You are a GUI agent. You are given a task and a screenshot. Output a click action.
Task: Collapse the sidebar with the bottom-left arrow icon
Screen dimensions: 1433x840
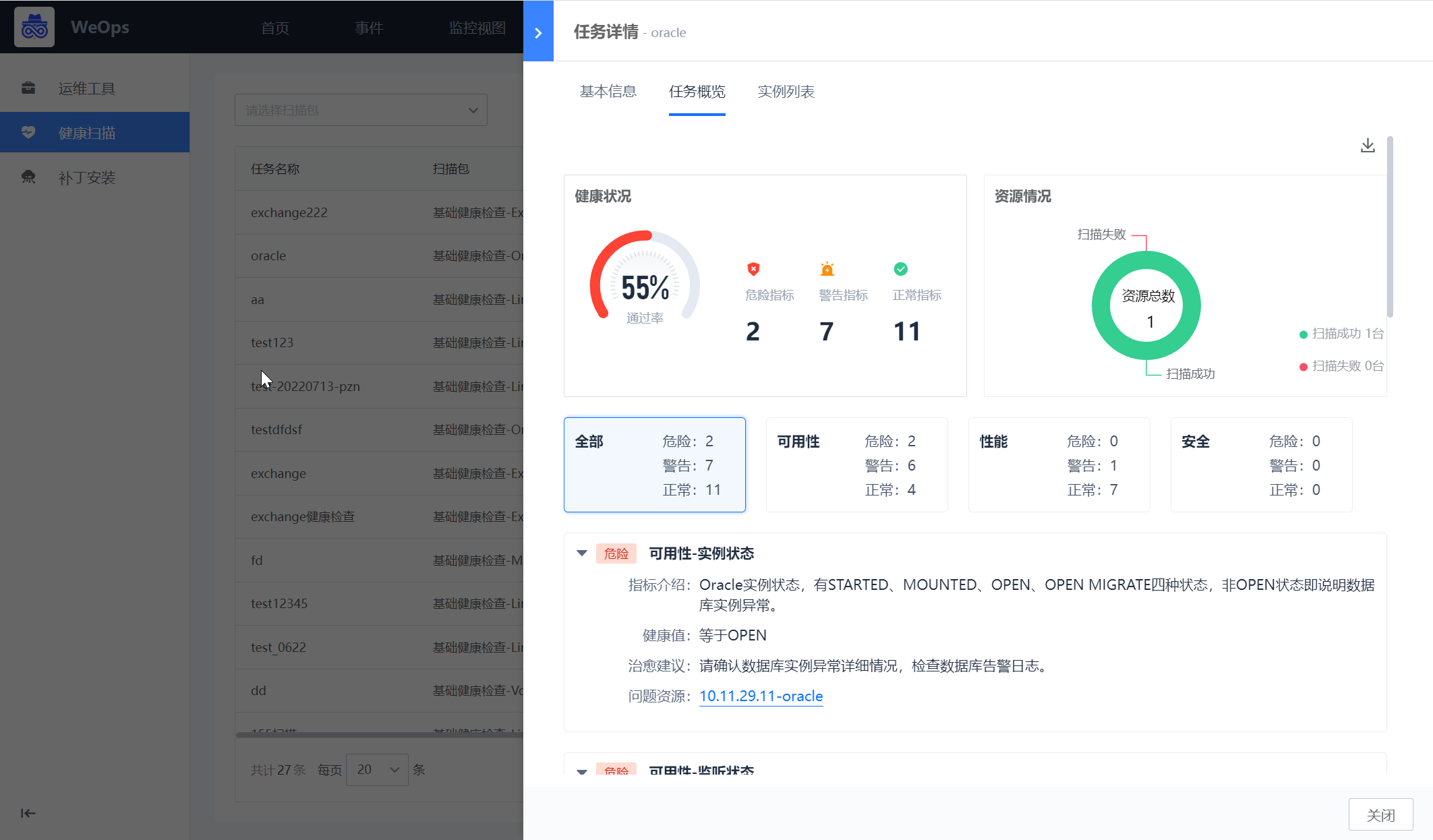pos(28,814)
